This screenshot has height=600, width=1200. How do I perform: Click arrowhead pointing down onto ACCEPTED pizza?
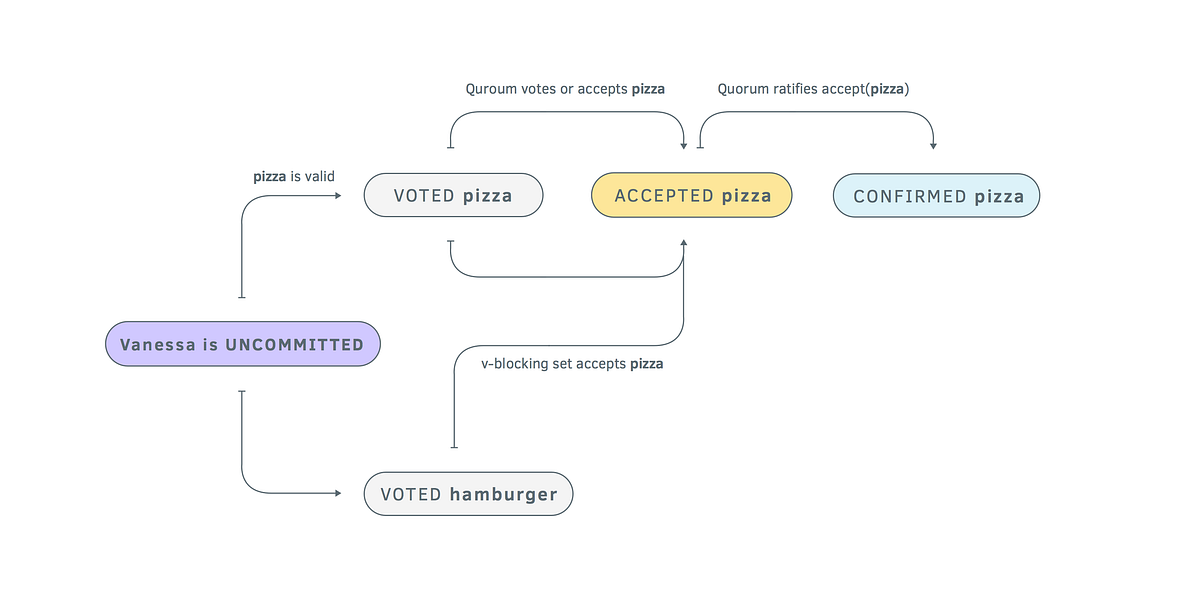point(684,146)
